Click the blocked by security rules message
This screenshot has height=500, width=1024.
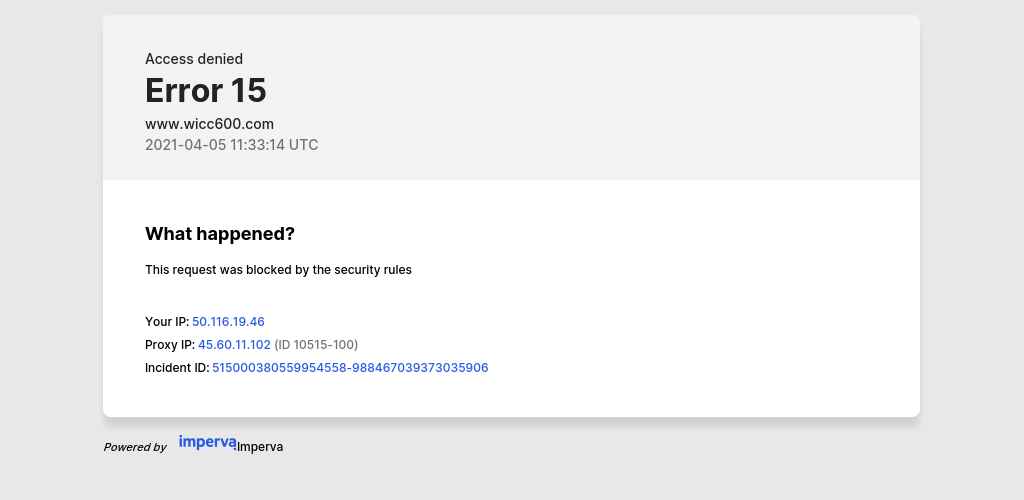(x=278, y=270)
